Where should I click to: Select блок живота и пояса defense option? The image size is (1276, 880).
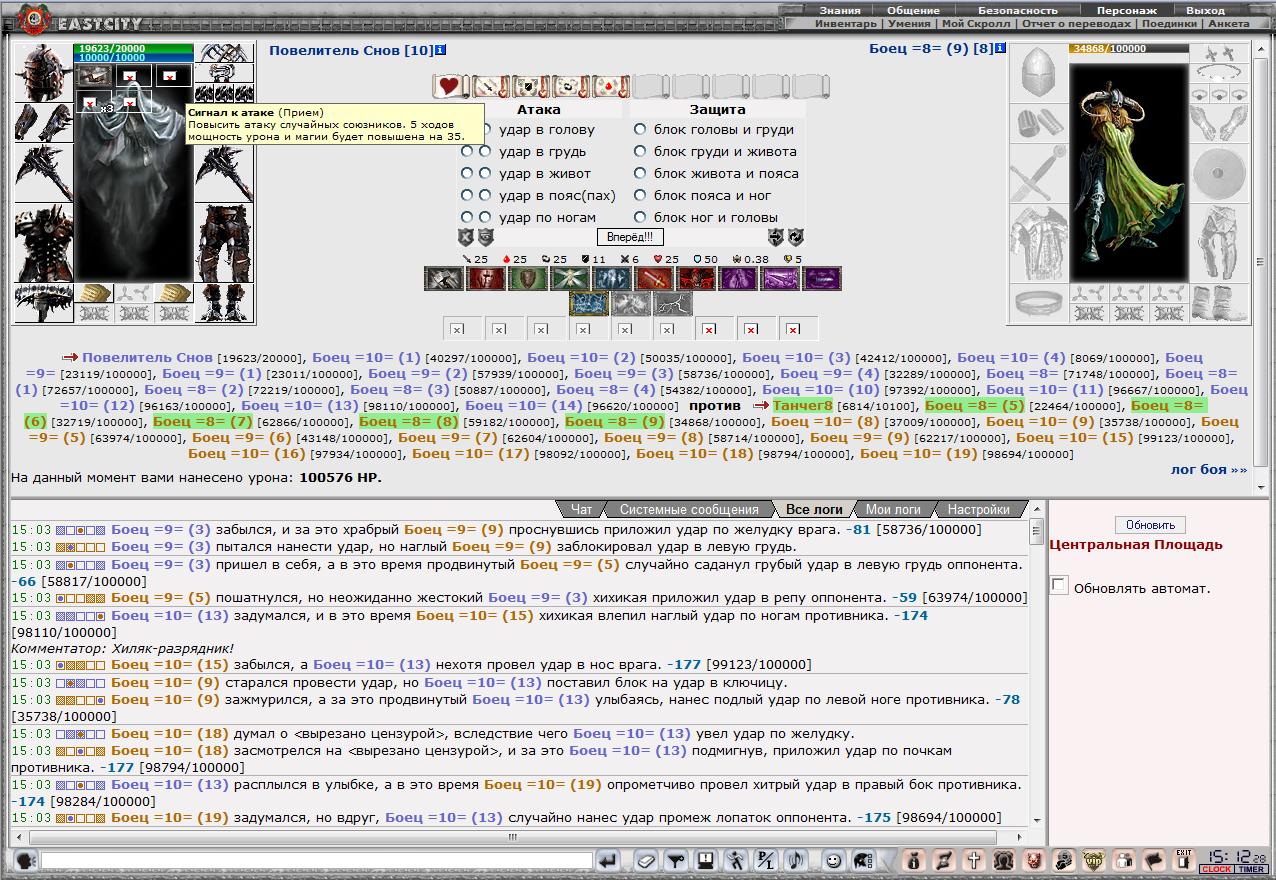pos(640,173)
